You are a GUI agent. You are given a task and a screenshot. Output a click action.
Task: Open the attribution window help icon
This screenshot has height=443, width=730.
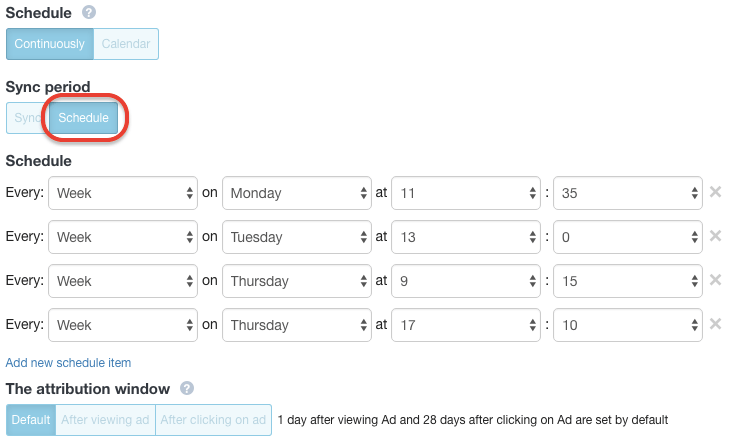[x=187, y=388]
